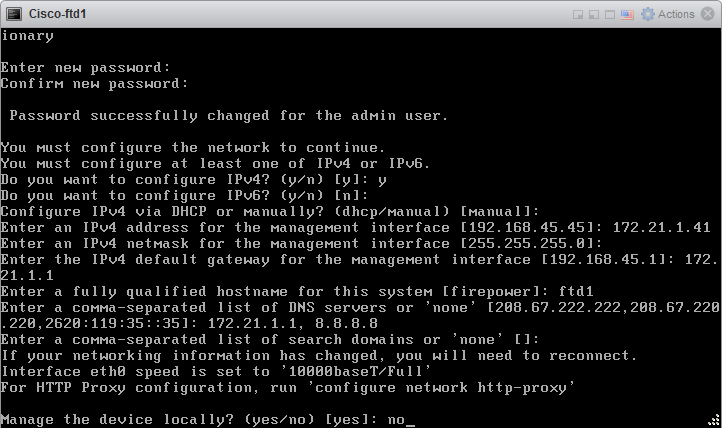Click the 'Interface eth0 speed' status line

tap(215, 371)
